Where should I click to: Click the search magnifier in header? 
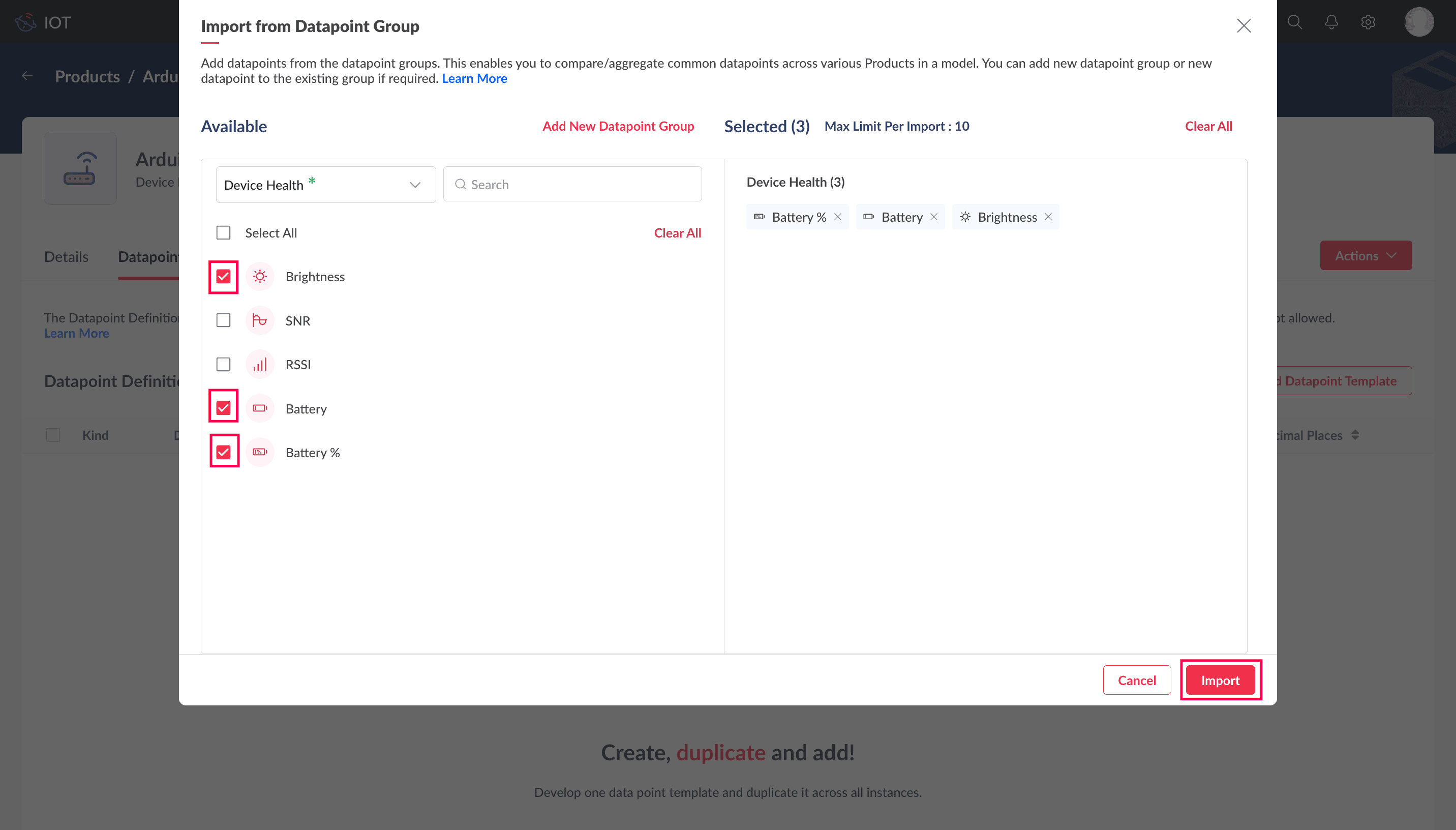coord(1294,22)
